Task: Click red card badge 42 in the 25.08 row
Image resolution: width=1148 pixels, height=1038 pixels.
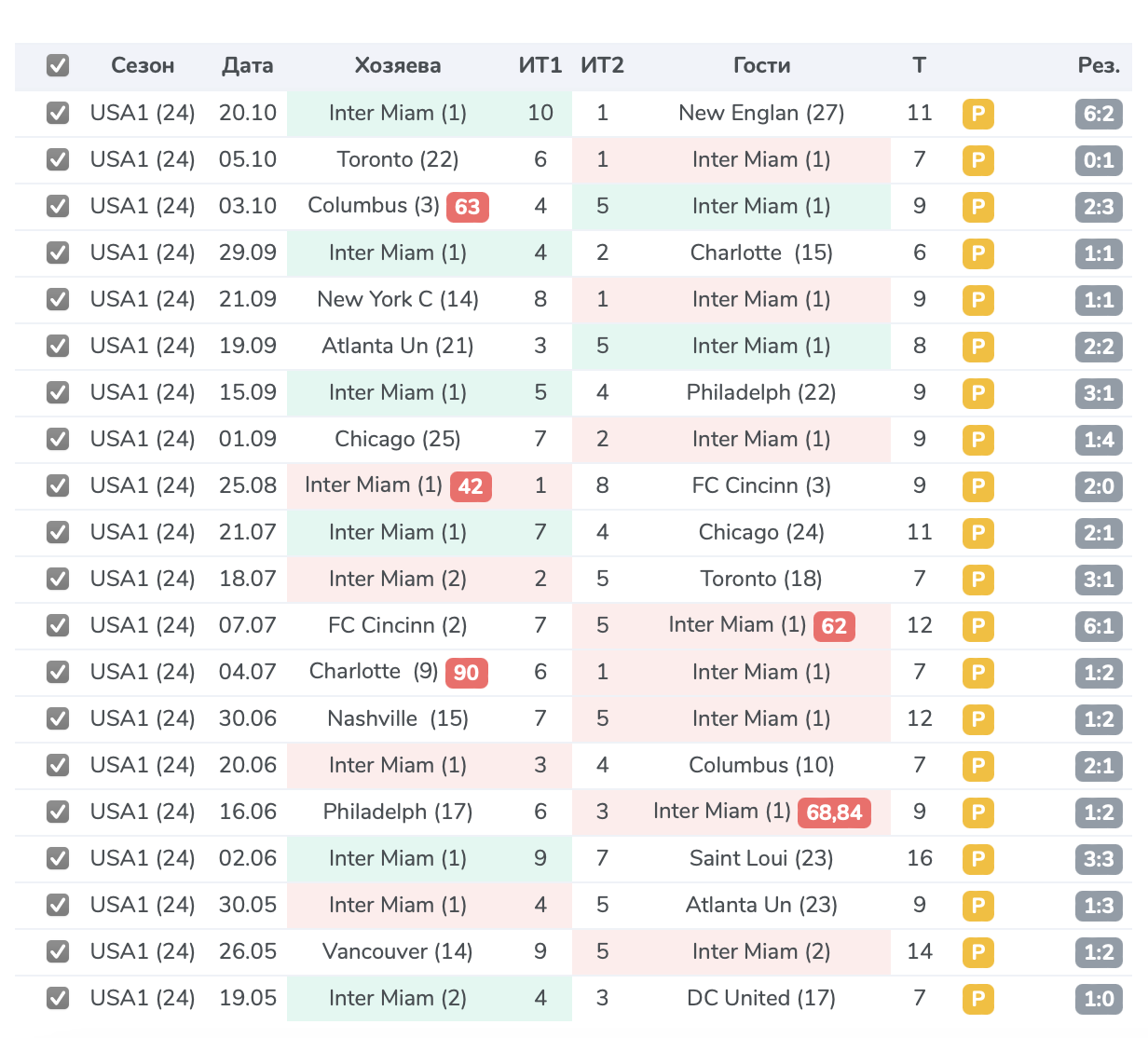Action: point(471,486)
